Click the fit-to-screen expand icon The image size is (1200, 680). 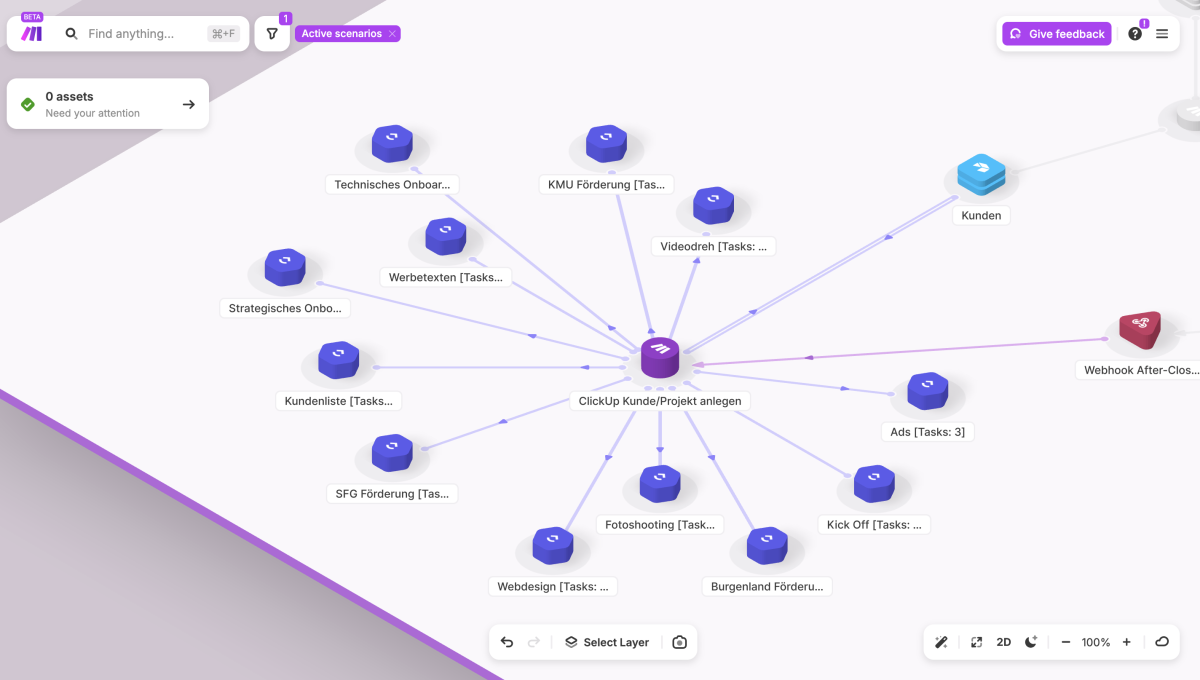coord(976,642)
